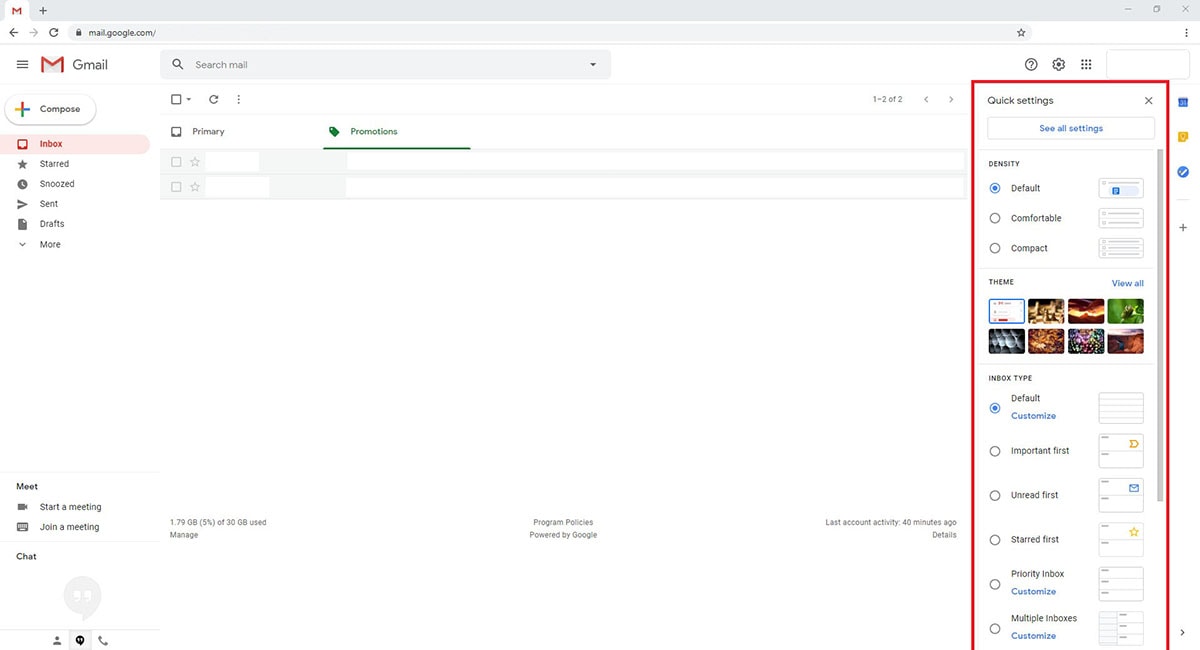Click the See all settings button
This screenshot has height=650, width=1200.
1070,129
